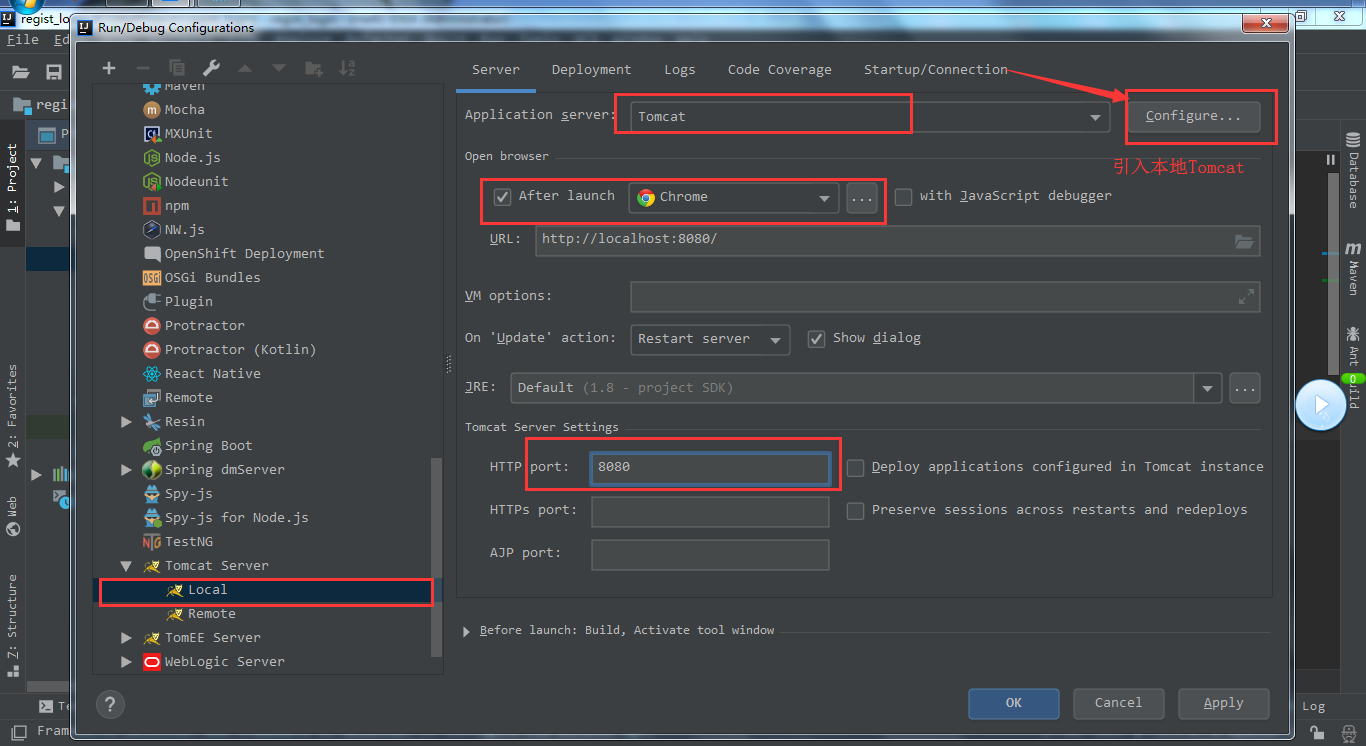Select the MXUnit configuration type

188,133
